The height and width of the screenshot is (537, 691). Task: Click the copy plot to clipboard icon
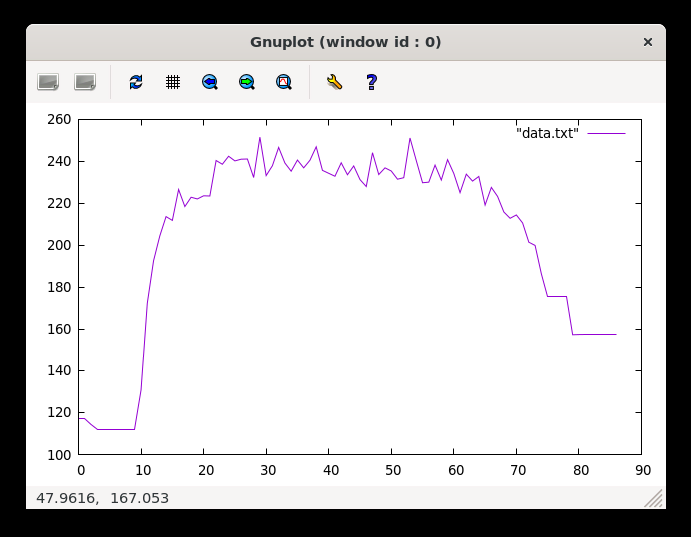point(48,82)
